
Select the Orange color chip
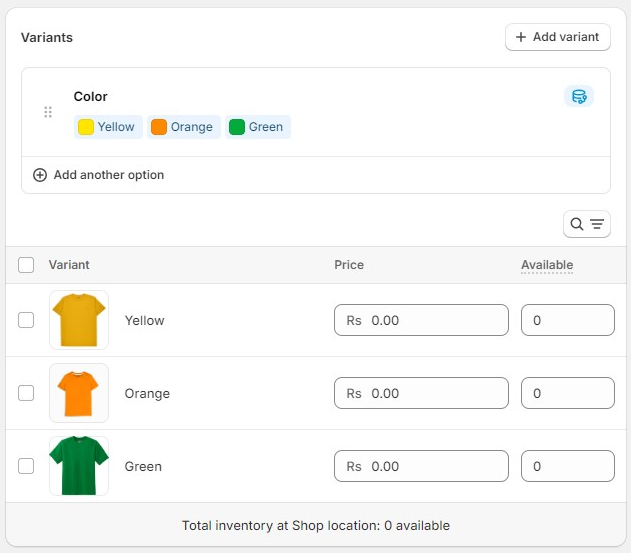click(x=184, y=127)
